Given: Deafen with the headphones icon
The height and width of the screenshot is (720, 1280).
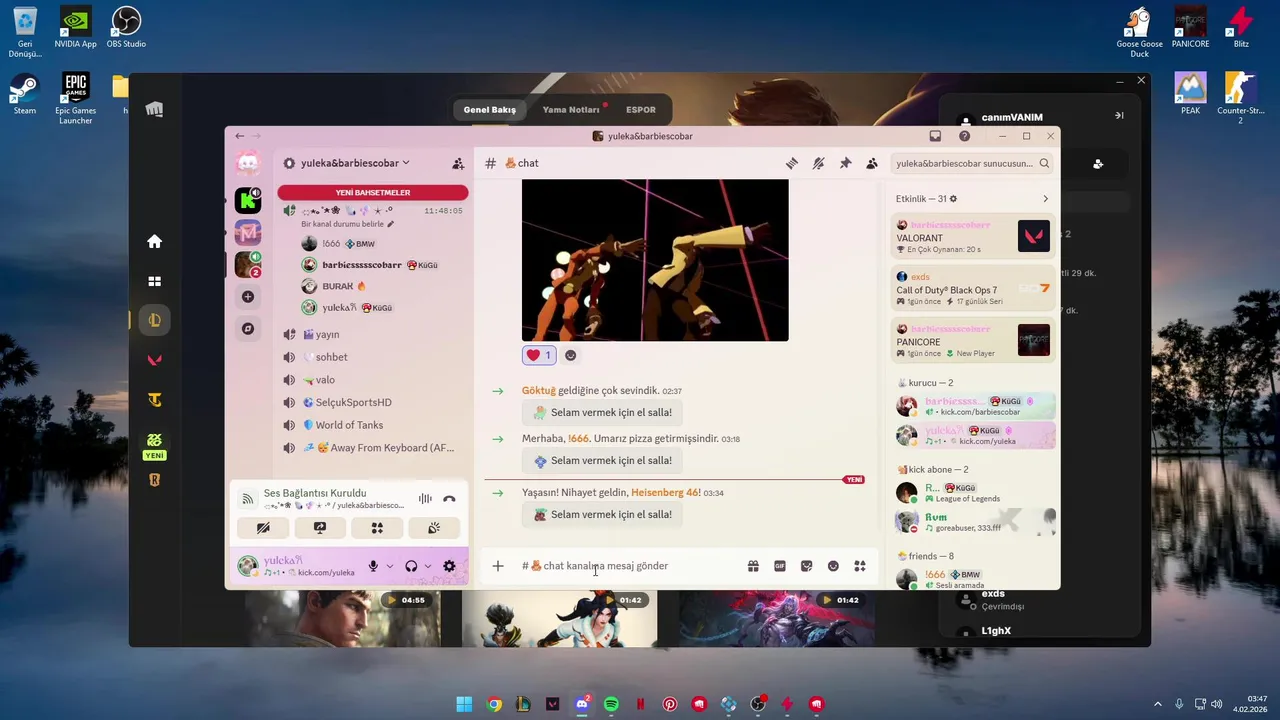Looking at the screenshot, I should tap(411, 566).
